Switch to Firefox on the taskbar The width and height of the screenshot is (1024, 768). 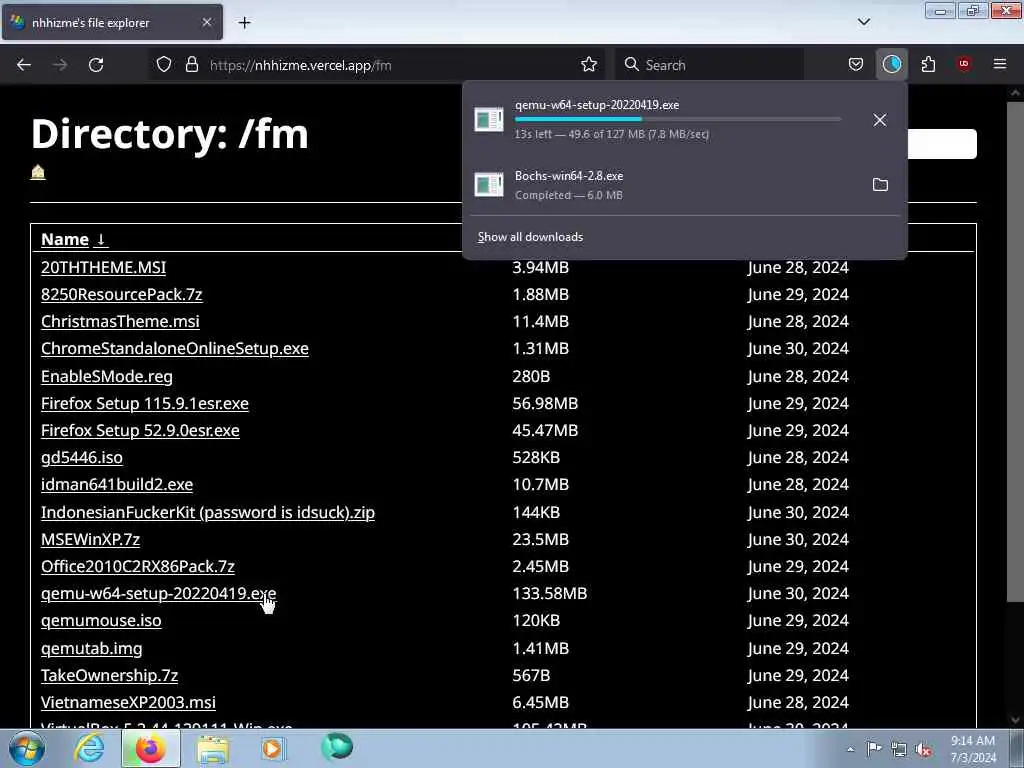(151, 748)
